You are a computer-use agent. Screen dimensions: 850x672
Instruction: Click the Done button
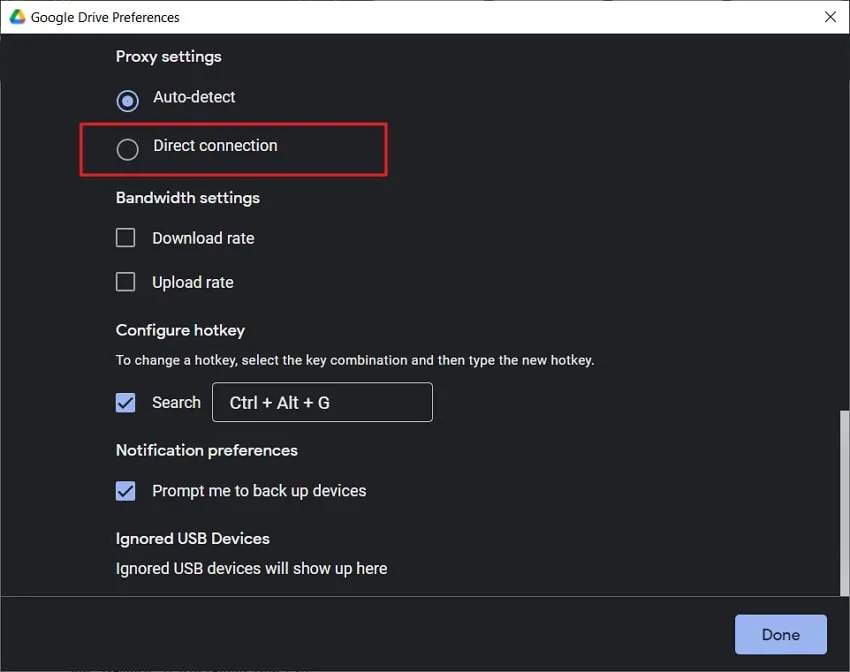tap(780, 634)
